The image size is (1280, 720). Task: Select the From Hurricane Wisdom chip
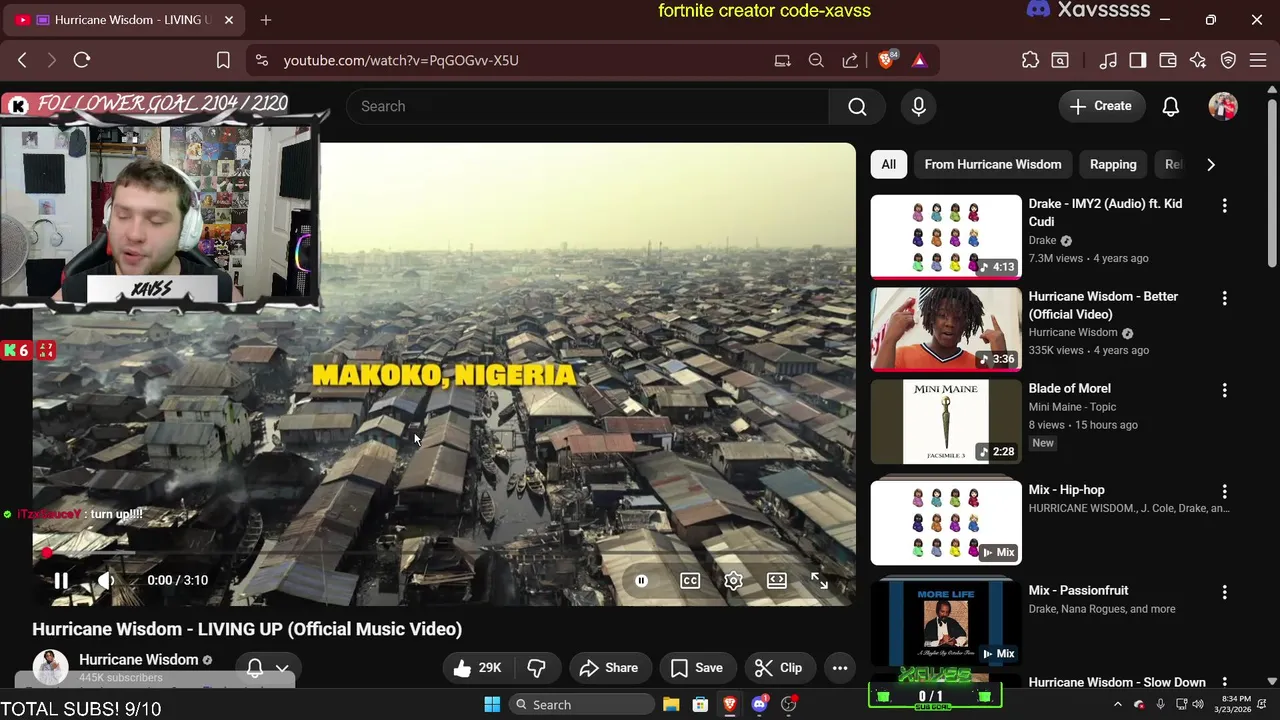coord(993,164)
